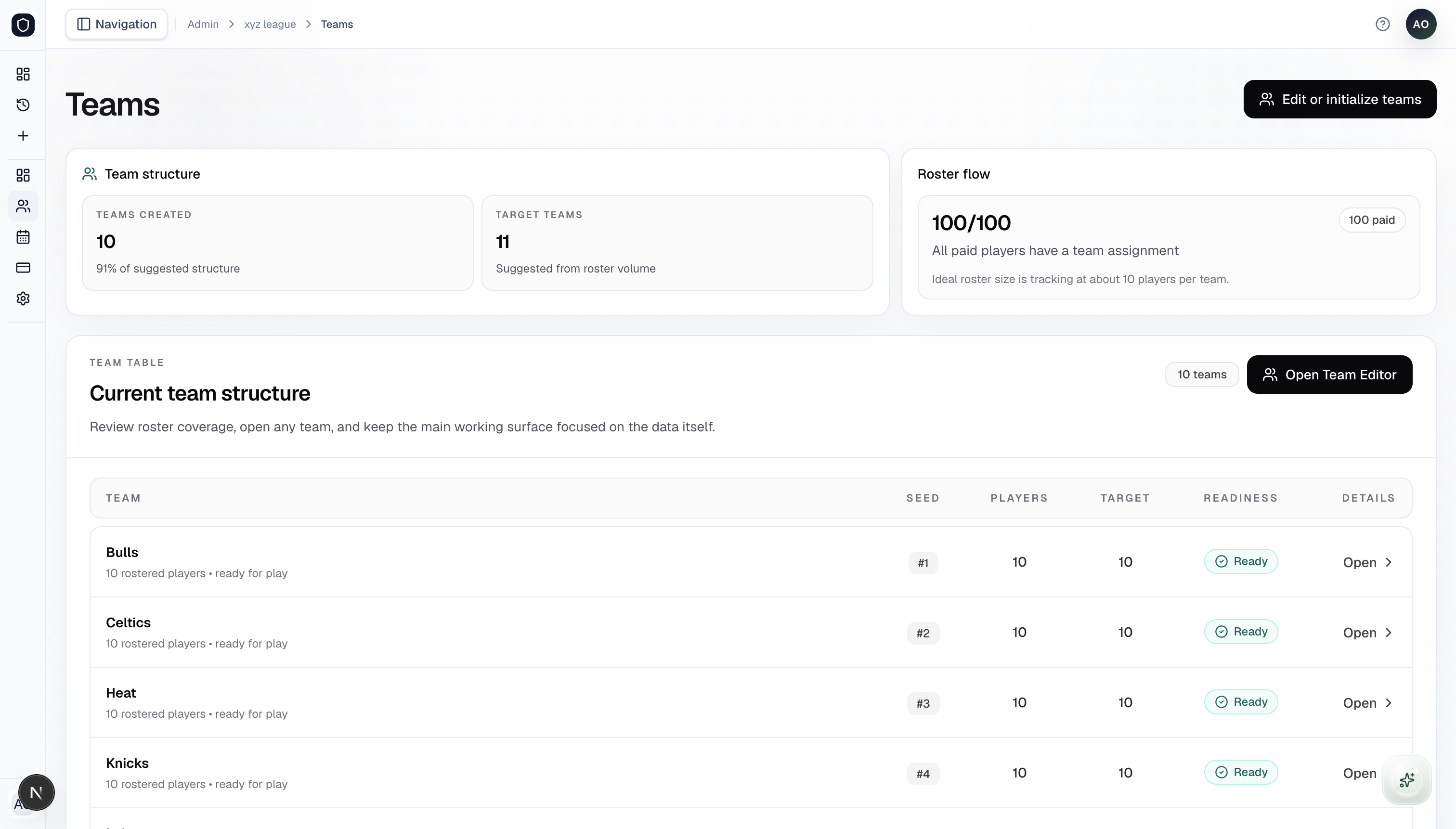Open the top dashboard grid icon

point(23,74)
